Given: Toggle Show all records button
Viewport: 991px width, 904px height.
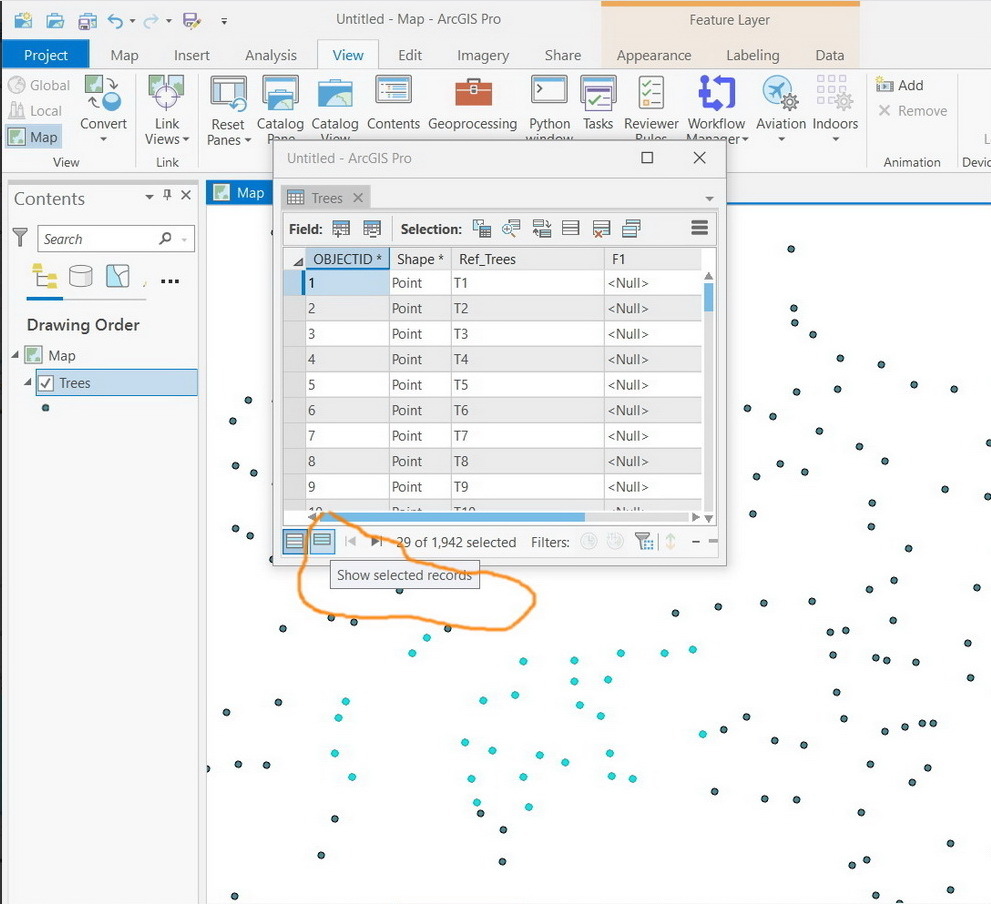Looking at the screenshot, I should pos(295,542).
